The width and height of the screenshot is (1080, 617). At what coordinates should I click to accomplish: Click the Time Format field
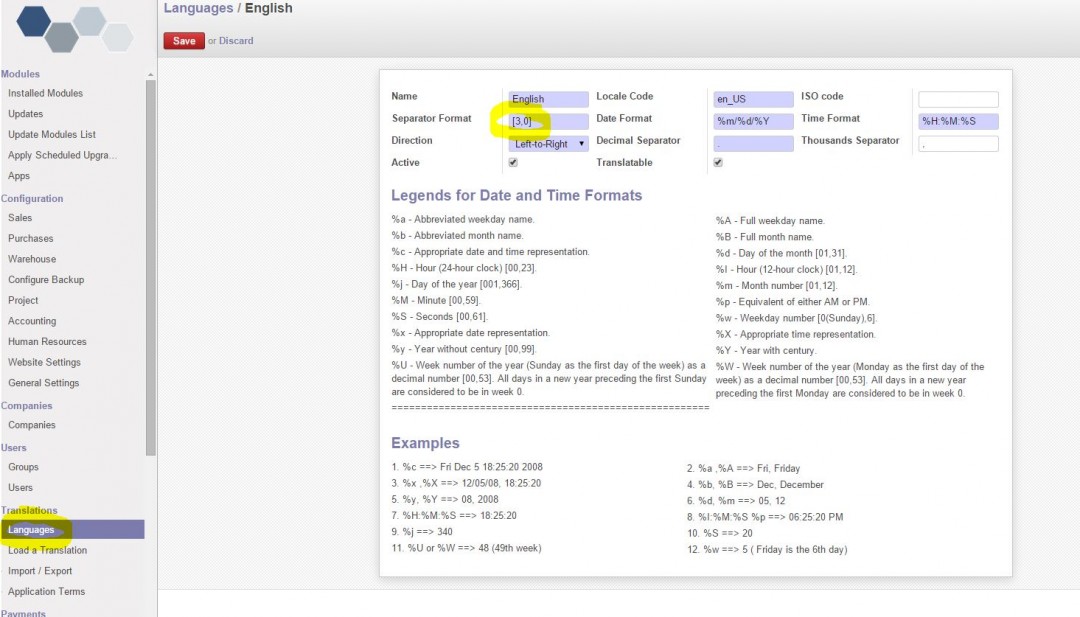[957, 120]
